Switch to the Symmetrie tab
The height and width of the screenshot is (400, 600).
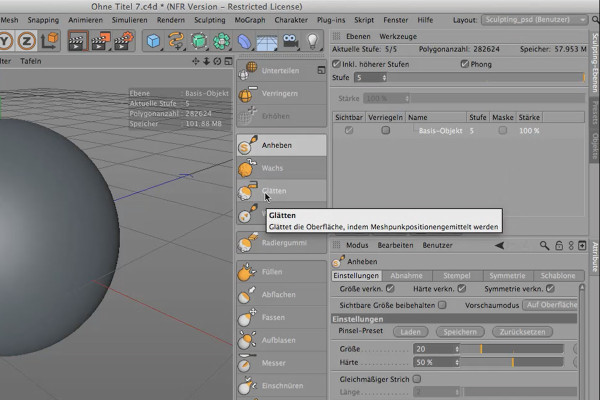point(507,276)
